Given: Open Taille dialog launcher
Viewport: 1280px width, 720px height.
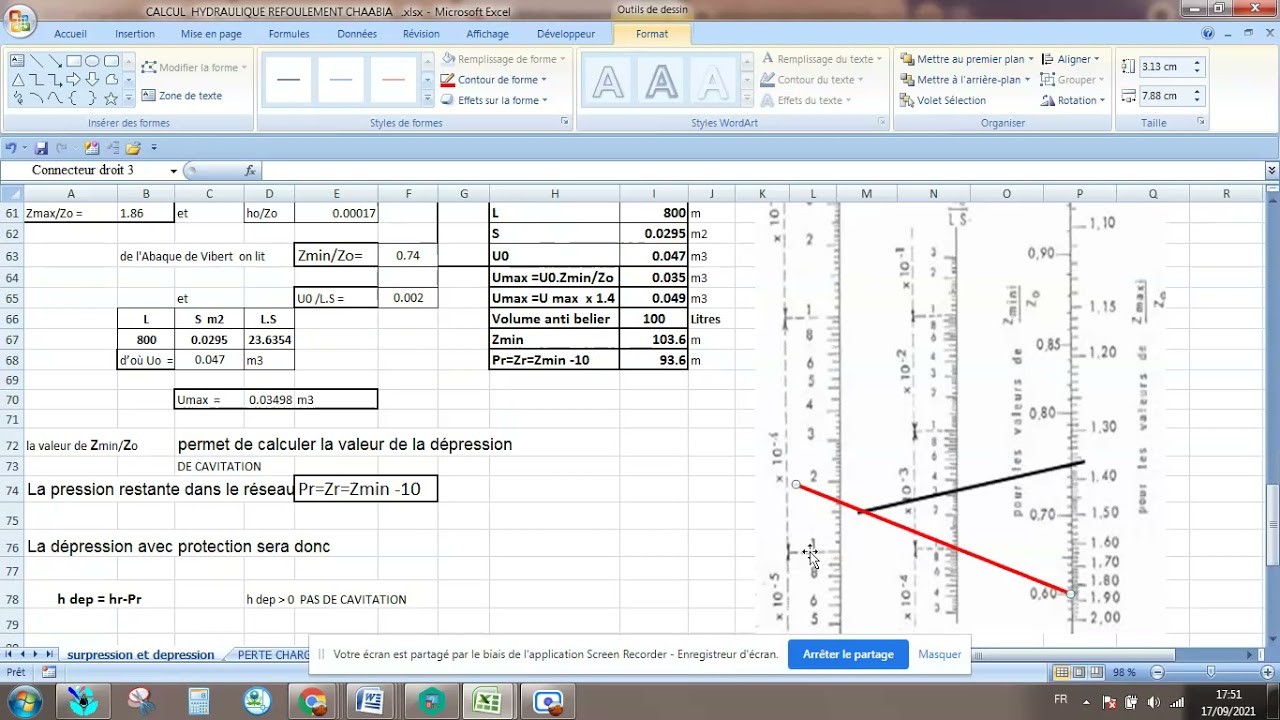Looking at the screenshot, I should click(1200, 122).
